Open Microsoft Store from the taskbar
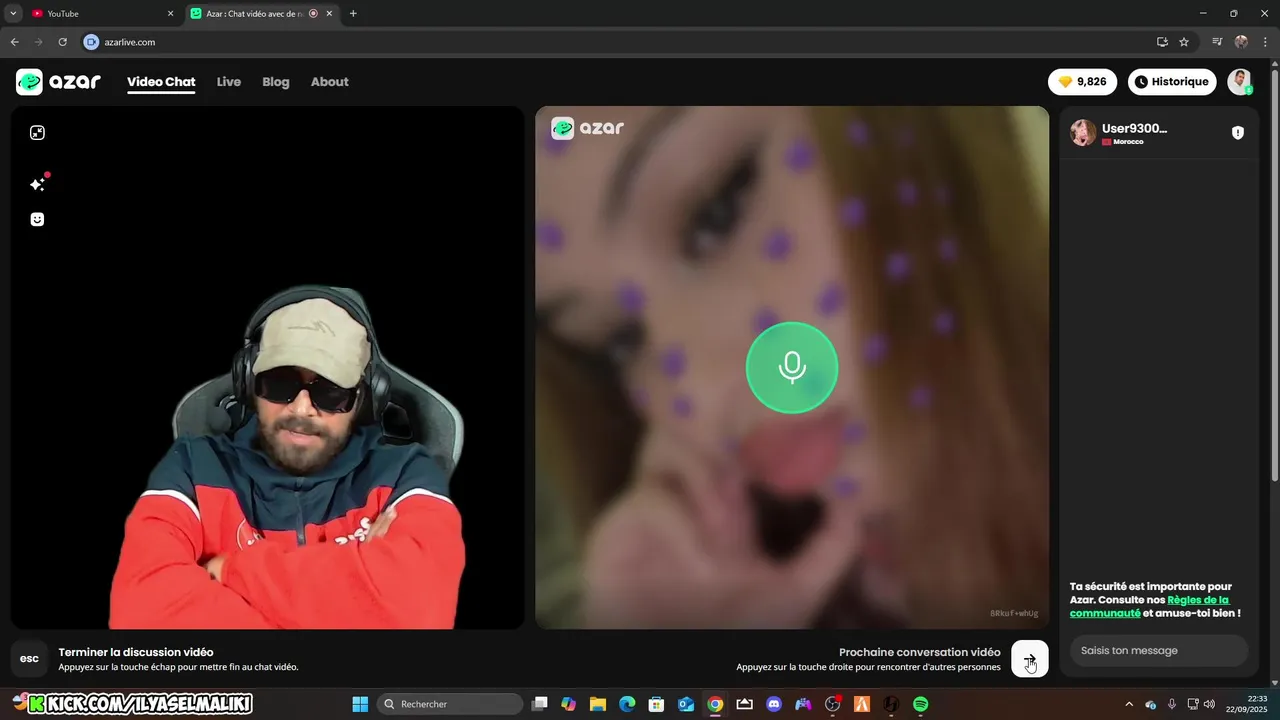This screenshot has height=720, width=1280. click(x=656, y=704)
